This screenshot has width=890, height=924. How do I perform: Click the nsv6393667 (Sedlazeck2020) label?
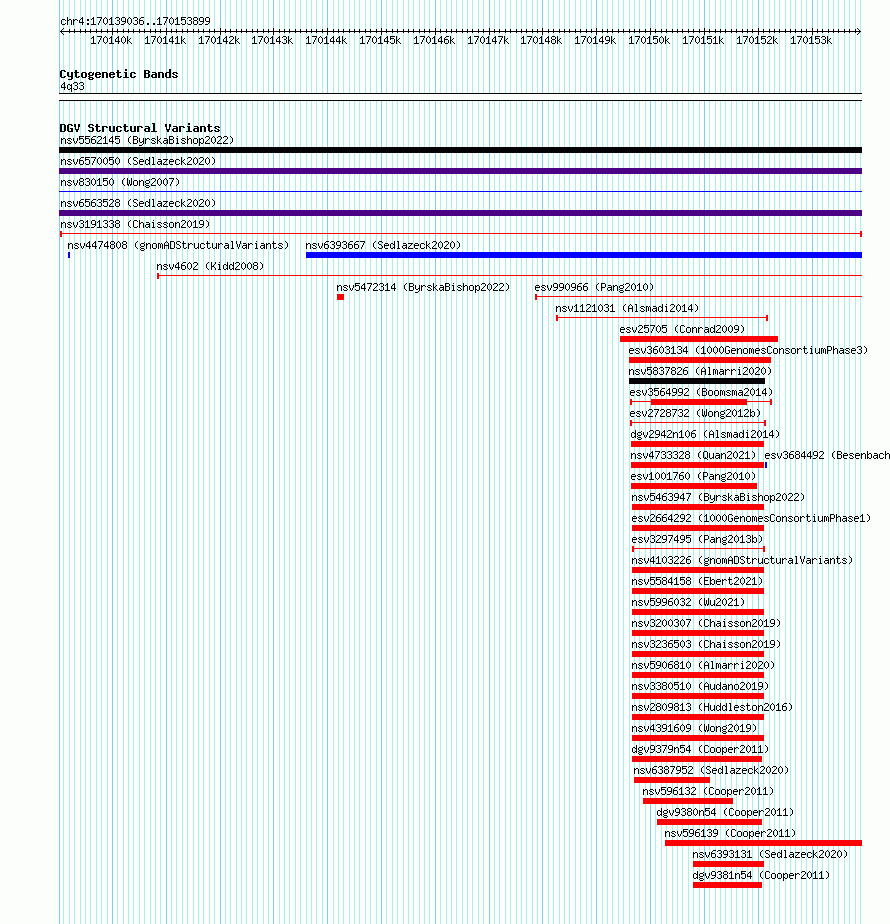pyautogui.click(x=383, y=245)
